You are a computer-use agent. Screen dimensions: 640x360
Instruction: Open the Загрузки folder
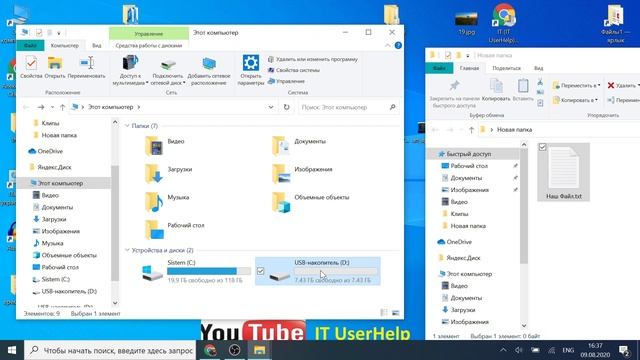[x=154, y=173]
